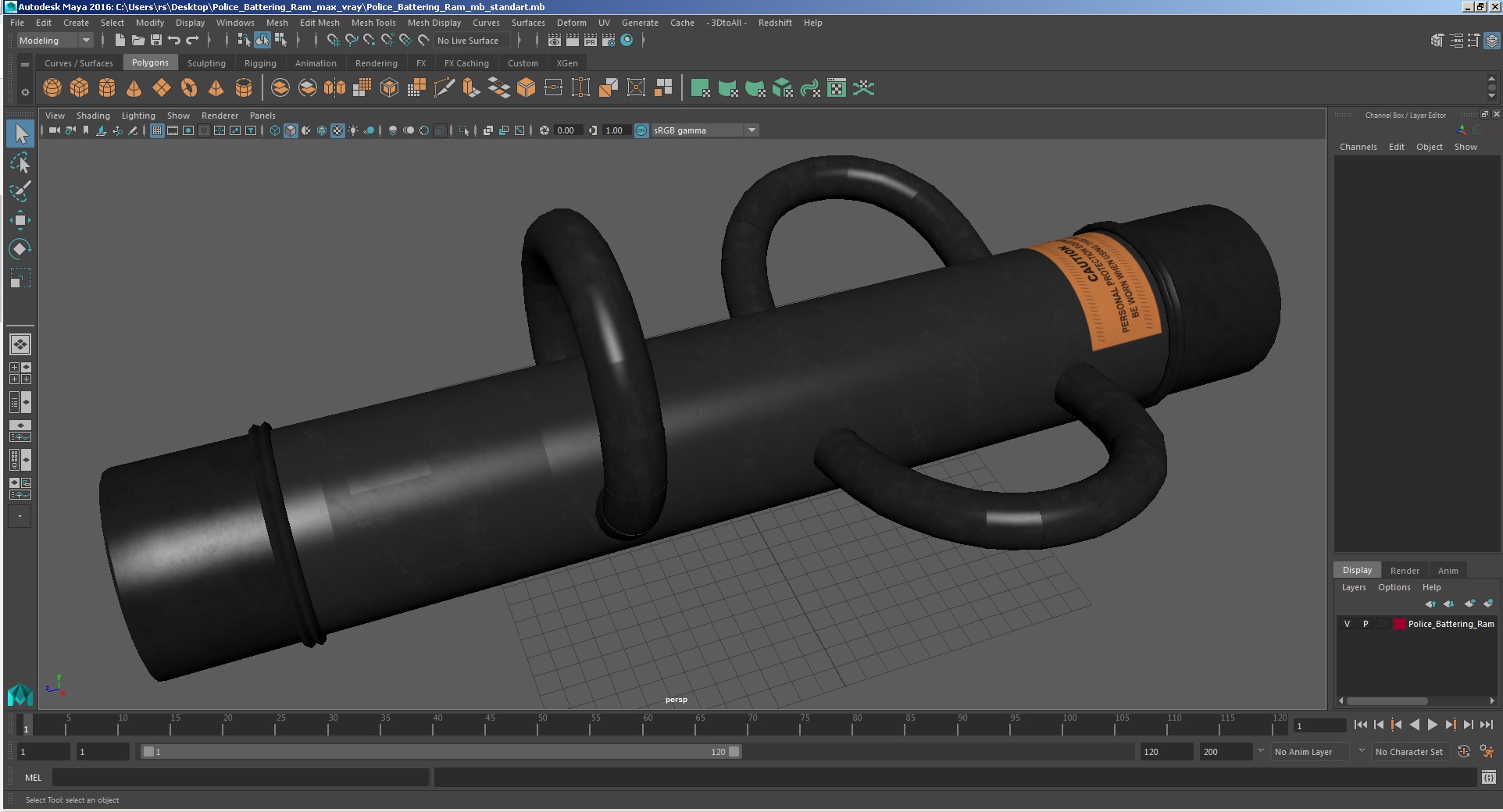The width and height of the screenshot is (1503, 812).
Task: Activate the Paint Selection tool
Action: (x=20, y=192)
